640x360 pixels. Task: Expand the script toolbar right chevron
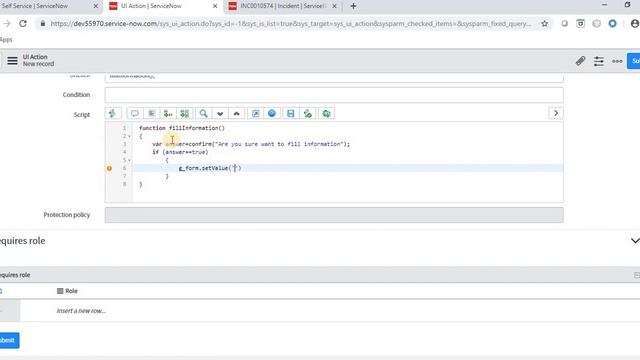click(556, 113)
